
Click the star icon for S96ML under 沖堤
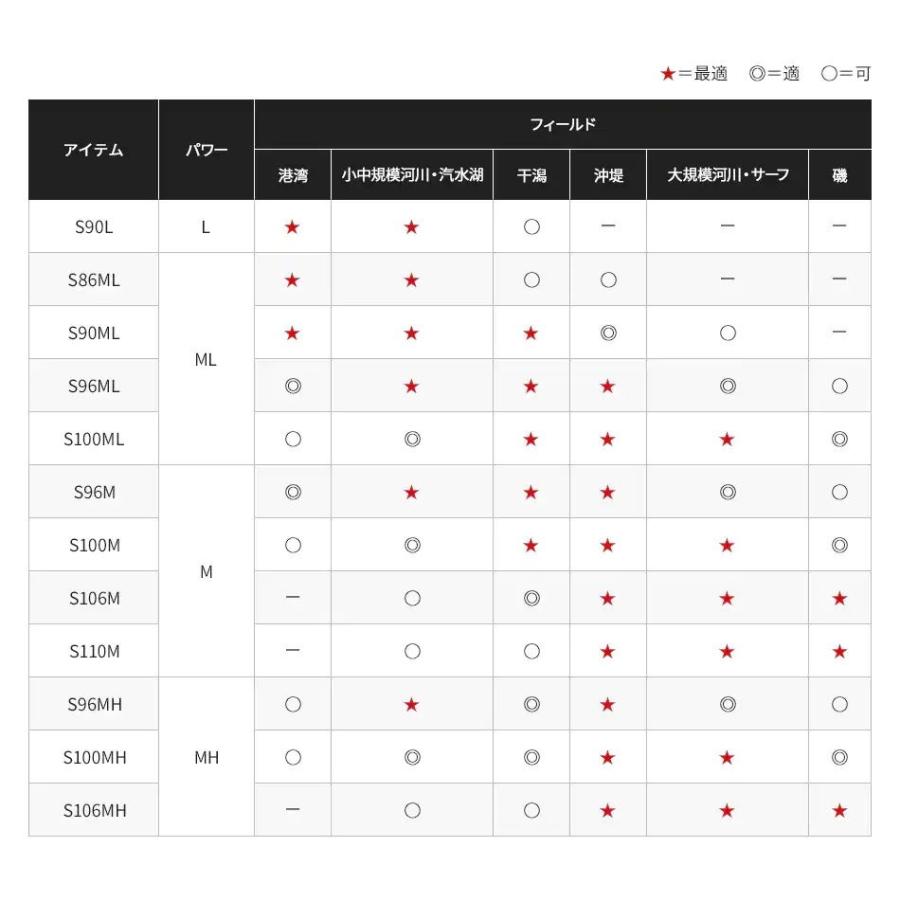[x=607, y=385]
